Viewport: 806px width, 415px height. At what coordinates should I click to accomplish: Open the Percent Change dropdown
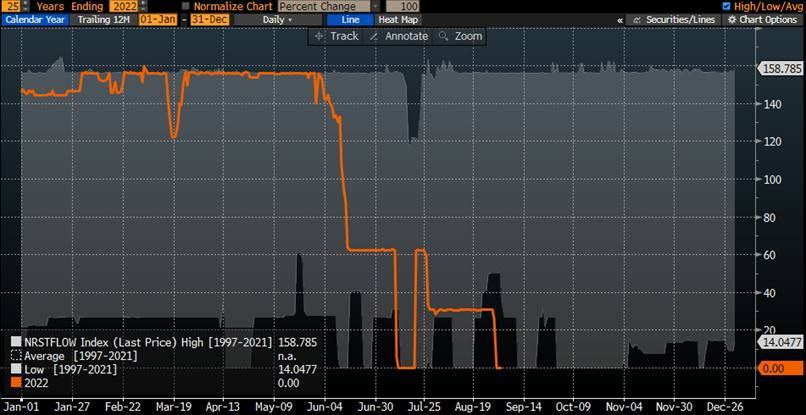pos(329,6)
